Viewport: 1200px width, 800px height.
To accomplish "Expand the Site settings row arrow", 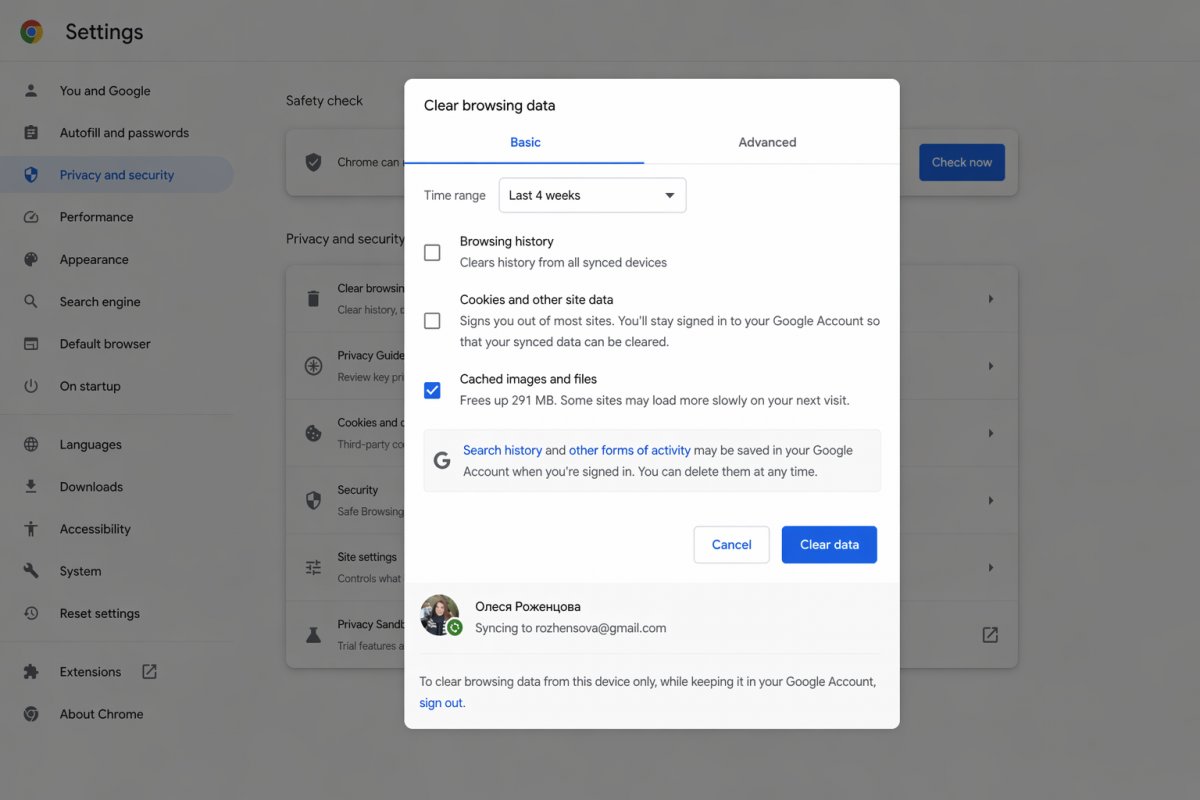I will 991,567.
